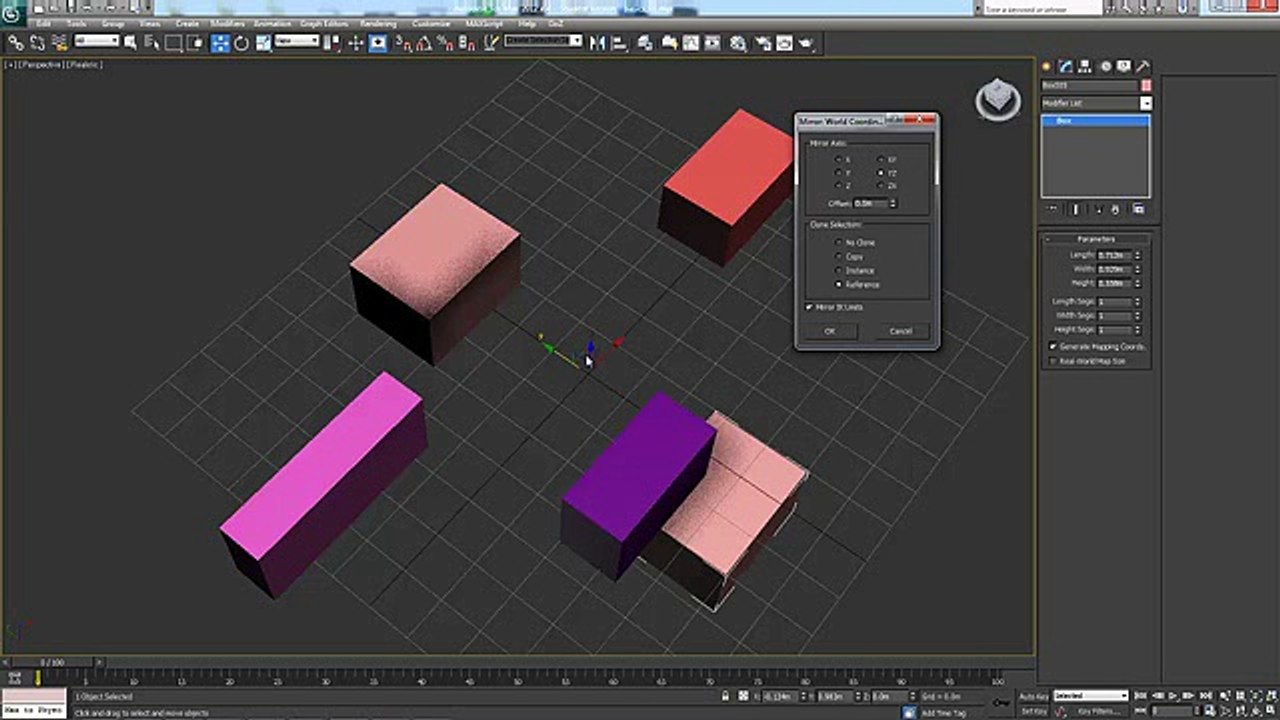This screenshot has height=720, width=1280.
Task: Click the Mirror tool icon
Action: point(598,43)
